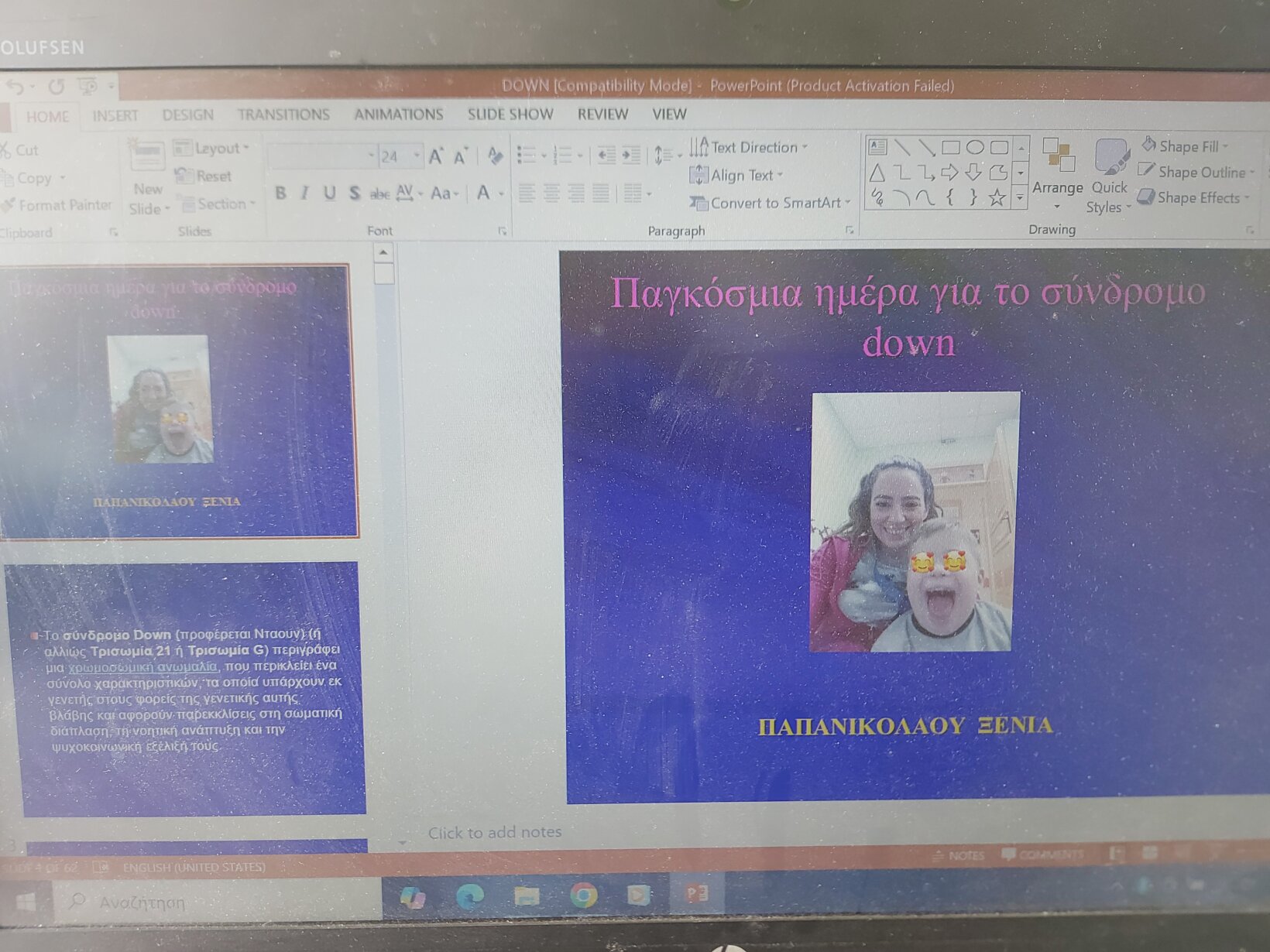Click font color button
This screenshot has height=952, width=1270.
483,193
